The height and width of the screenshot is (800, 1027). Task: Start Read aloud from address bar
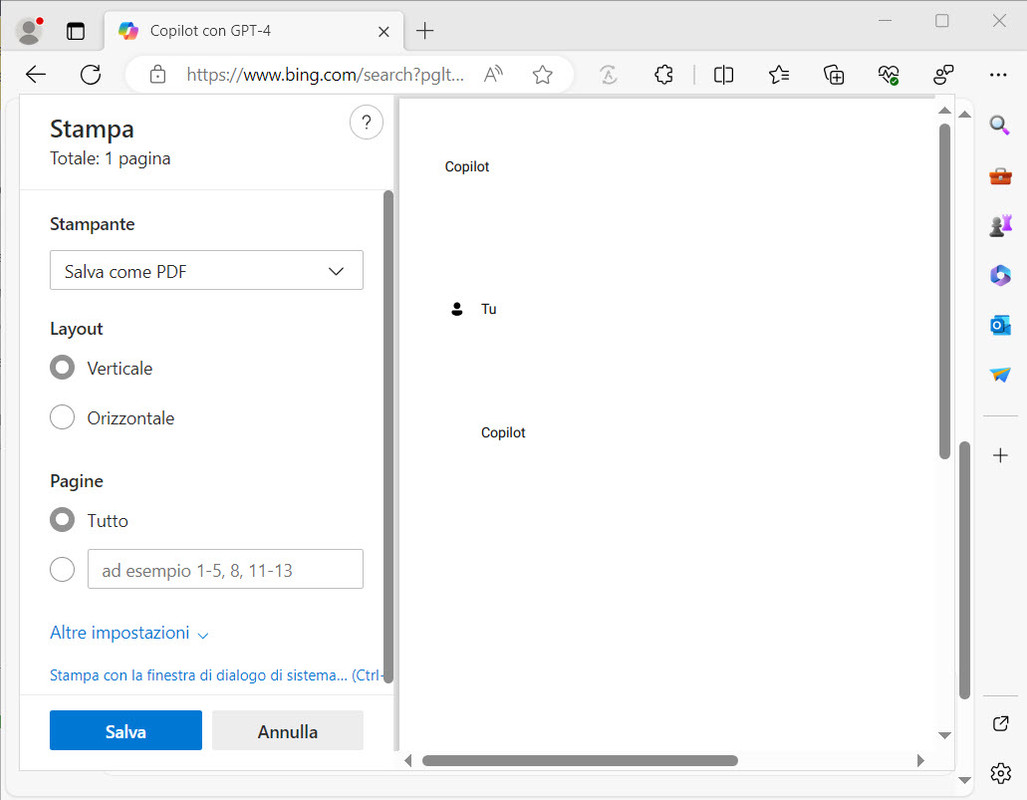tap(493, 75)
